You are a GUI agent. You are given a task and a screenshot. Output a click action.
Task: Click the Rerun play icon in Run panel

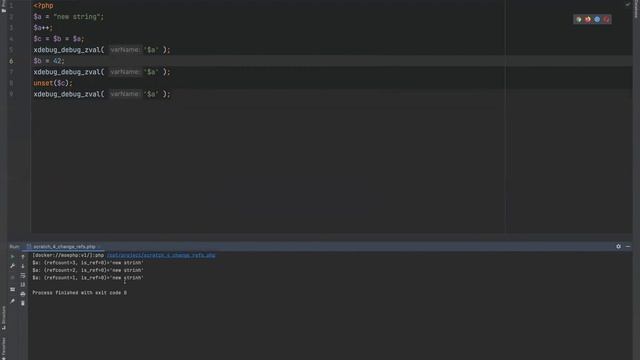click(13, 257)
